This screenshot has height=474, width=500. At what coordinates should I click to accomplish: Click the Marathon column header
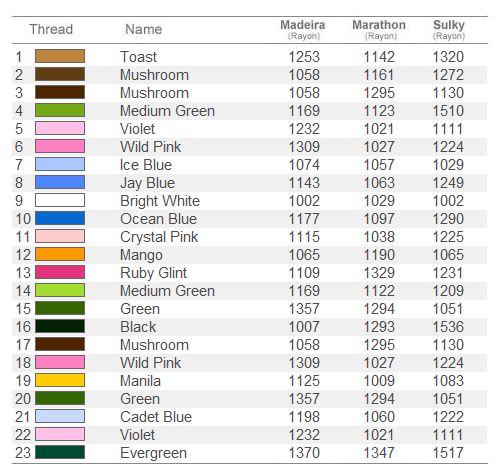(x=379, y=29)
